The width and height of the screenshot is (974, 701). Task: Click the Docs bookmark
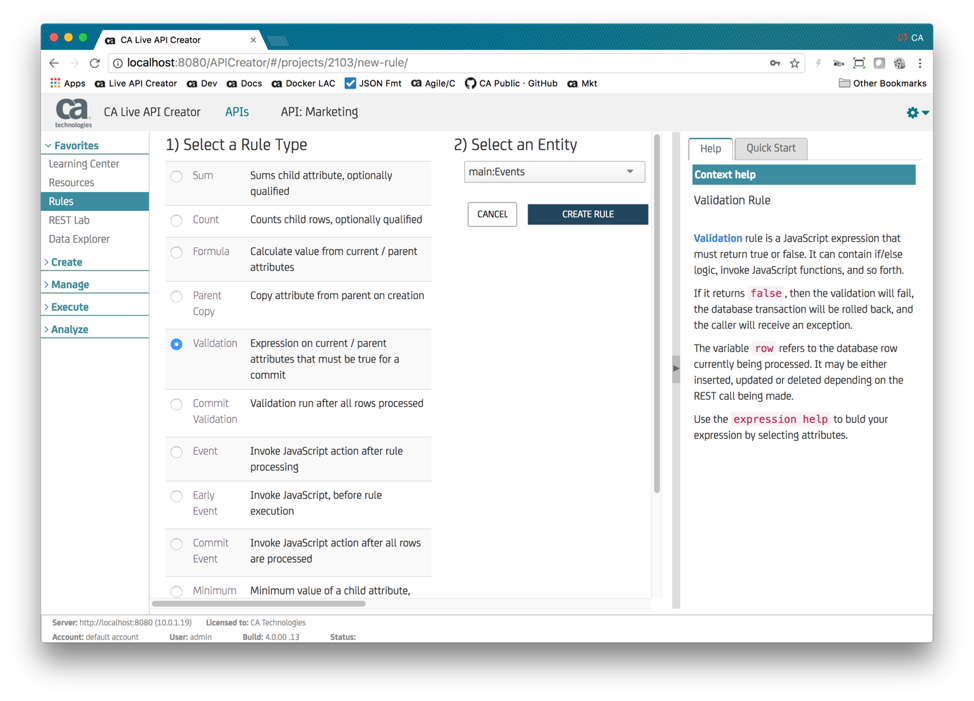click(x=244, y=83)
